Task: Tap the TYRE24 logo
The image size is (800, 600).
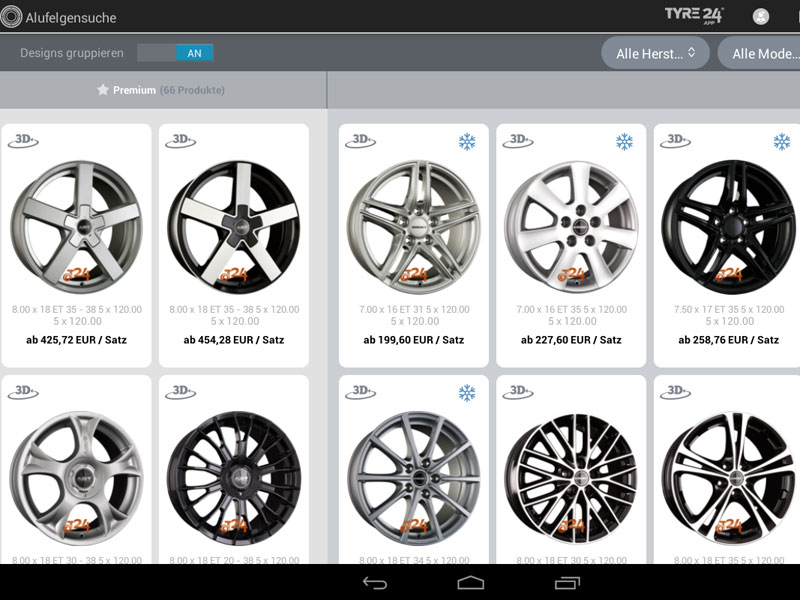Action: coord(694,15)
